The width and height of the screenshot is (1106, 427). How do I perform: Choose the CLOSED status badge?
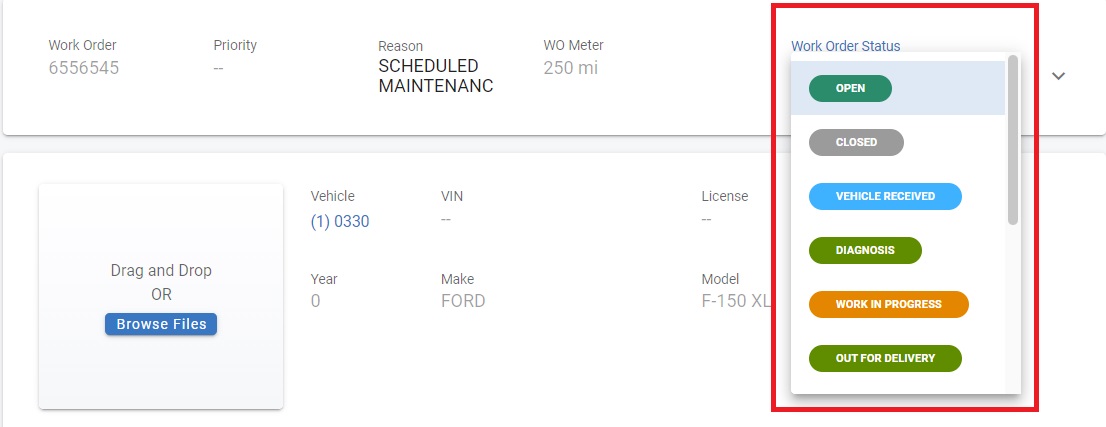[x=856, y=142]
